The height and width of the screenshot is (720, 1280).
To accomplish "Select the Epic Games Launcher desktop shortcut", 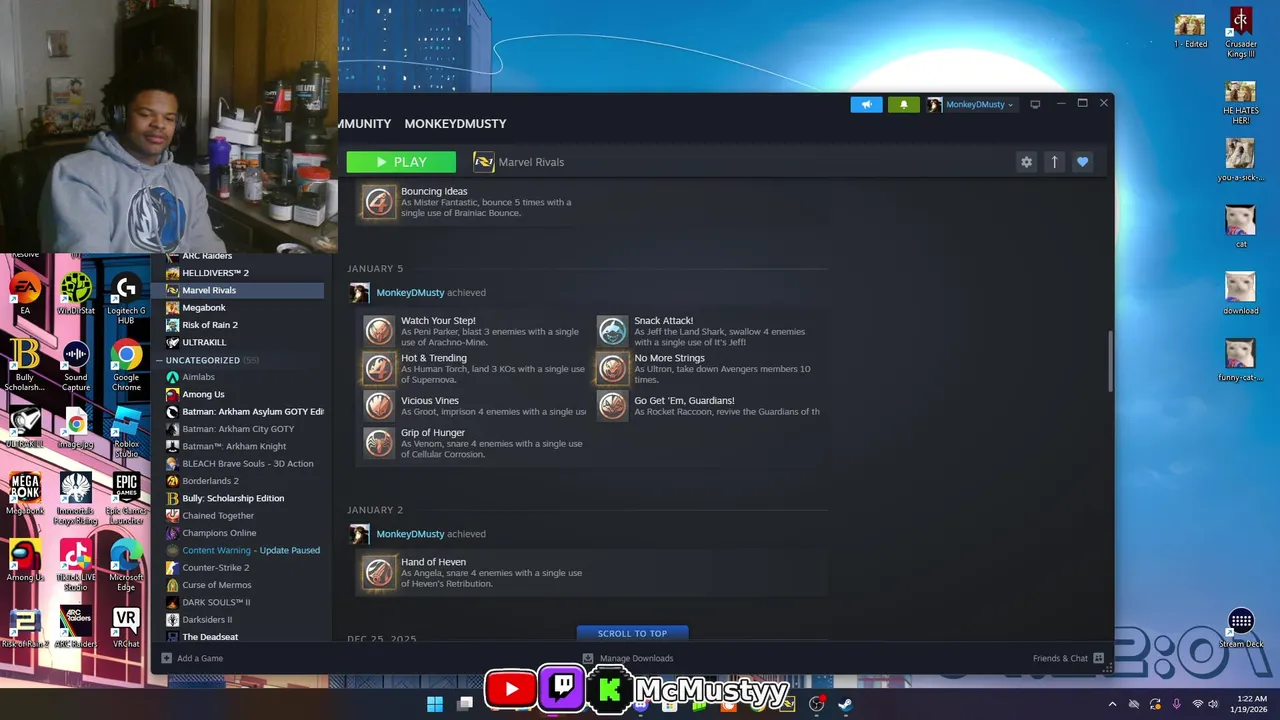I will tap(126, 500).
